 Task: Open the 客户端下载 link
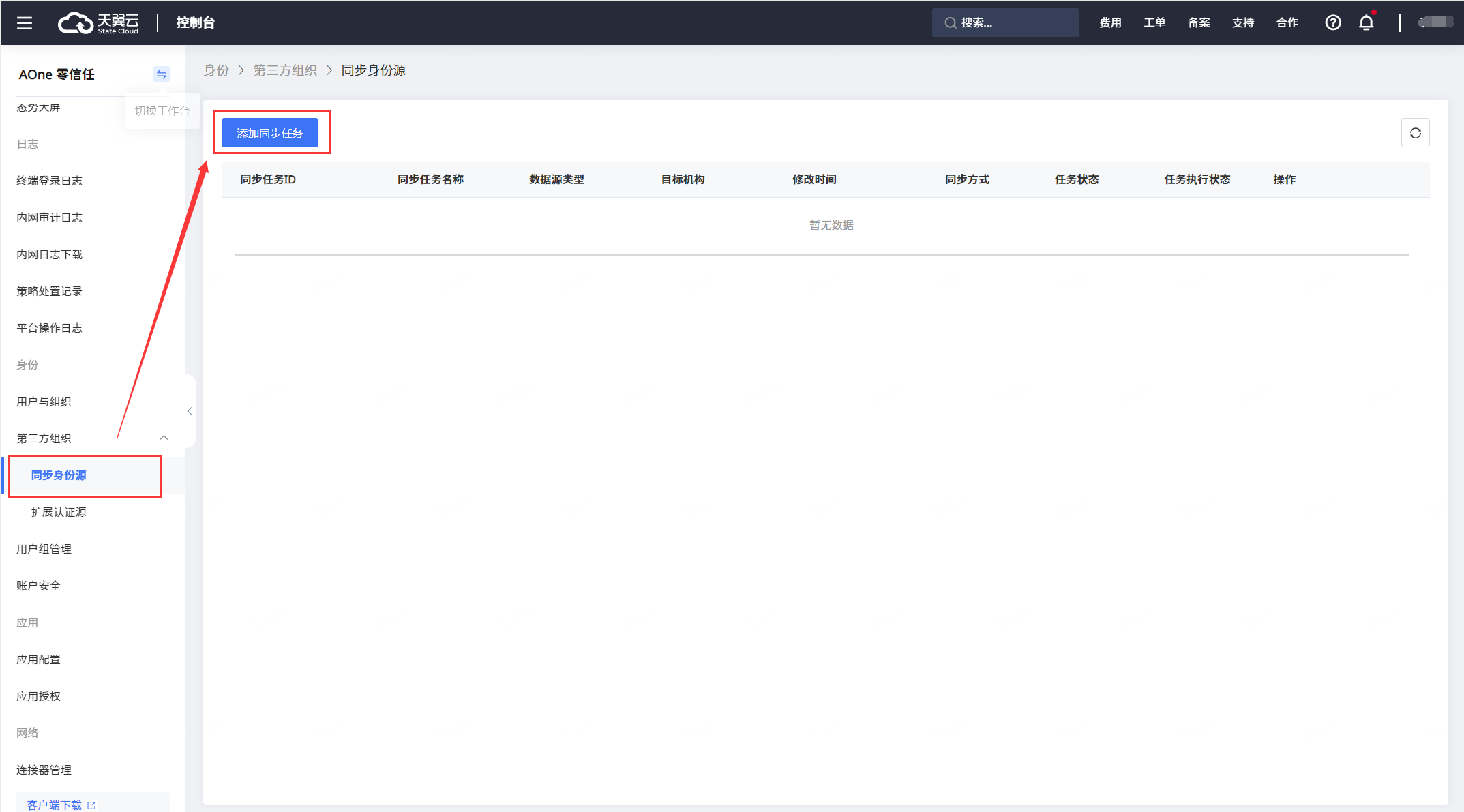tap(54, 805)
